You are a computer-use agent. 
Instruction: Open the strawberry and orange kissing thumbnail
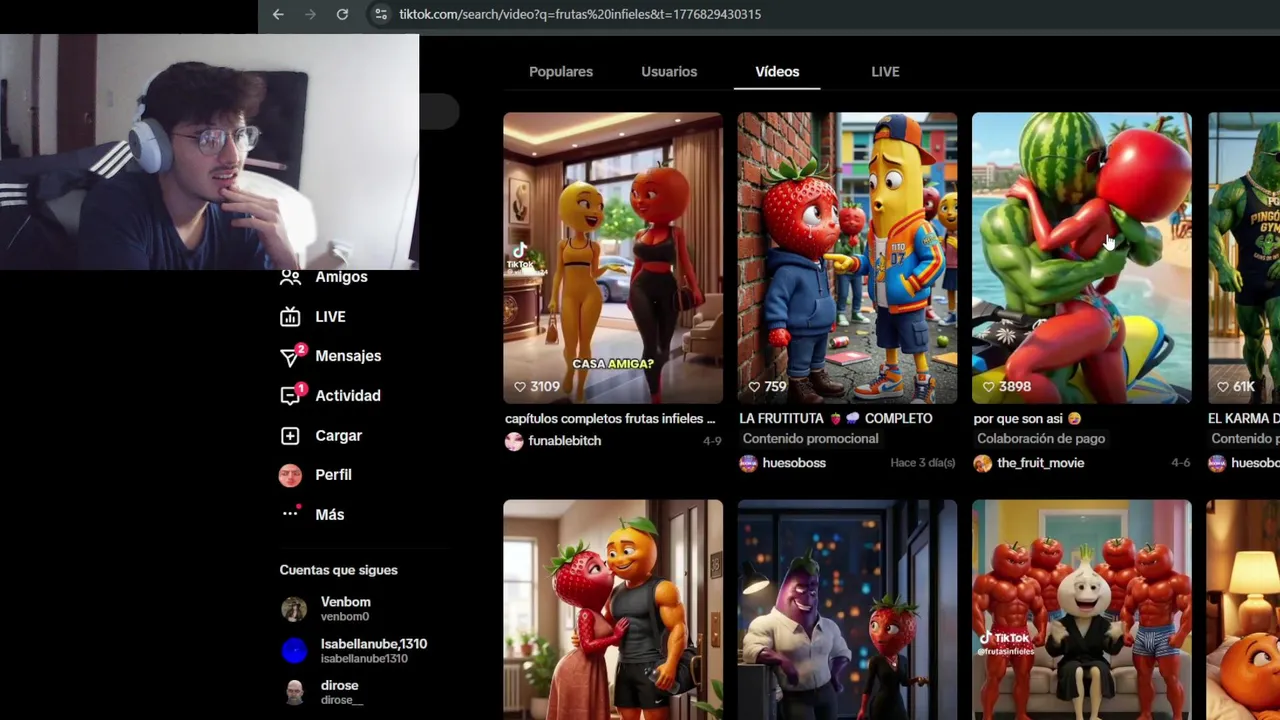613,610
